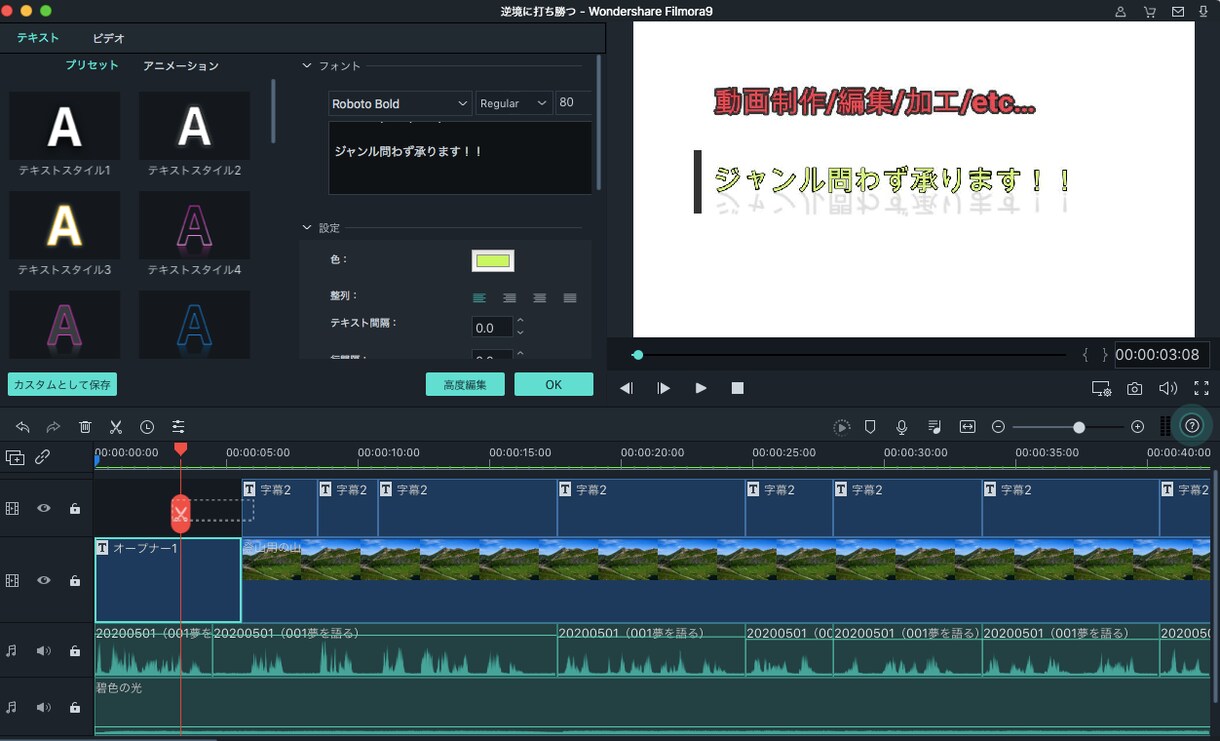Mute the 20200501 audio track
This screenshot has width=1220, height=741.
coord(43,651)
